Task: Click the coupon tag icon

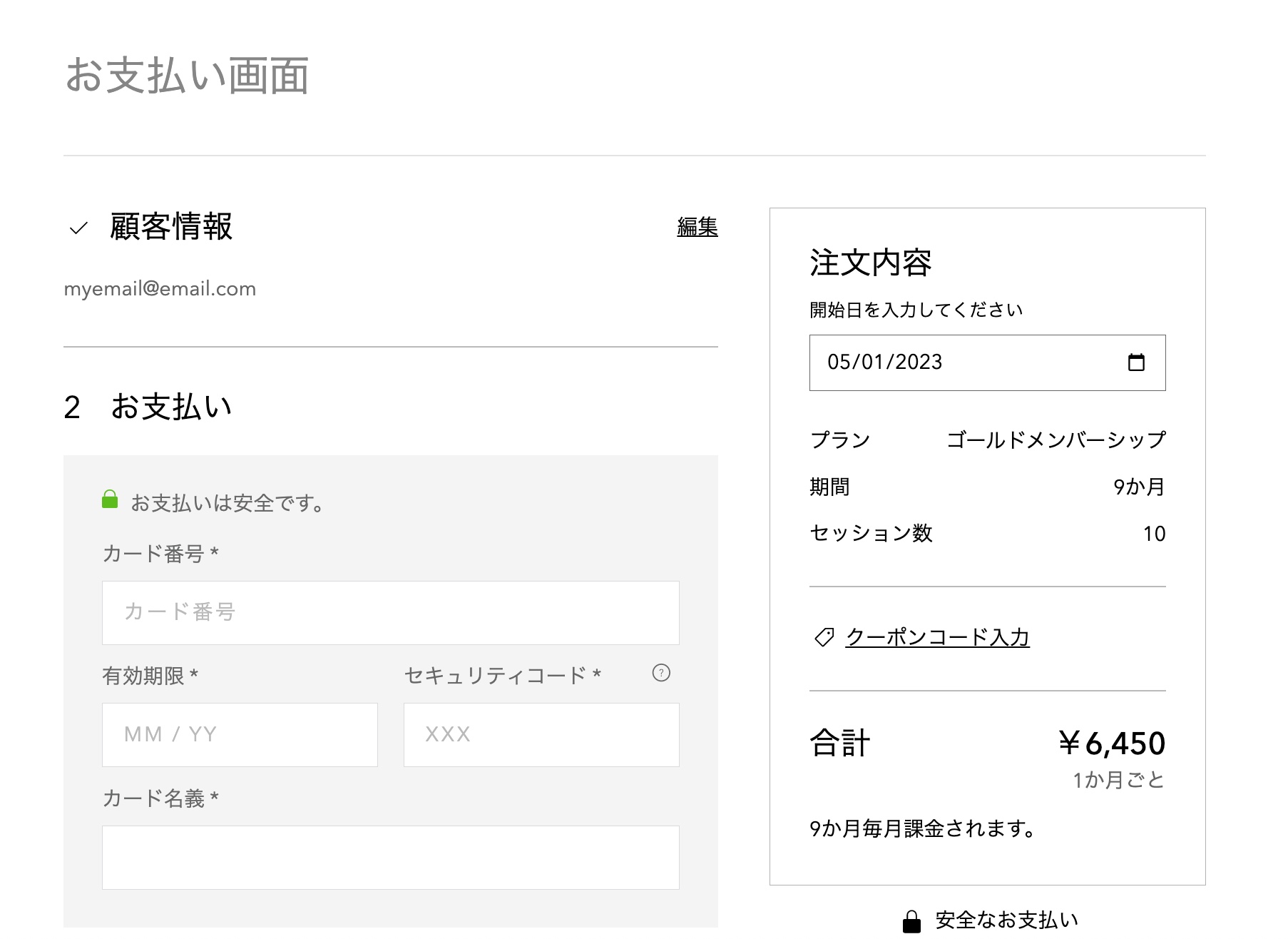Action: click(x=824, y=637)
